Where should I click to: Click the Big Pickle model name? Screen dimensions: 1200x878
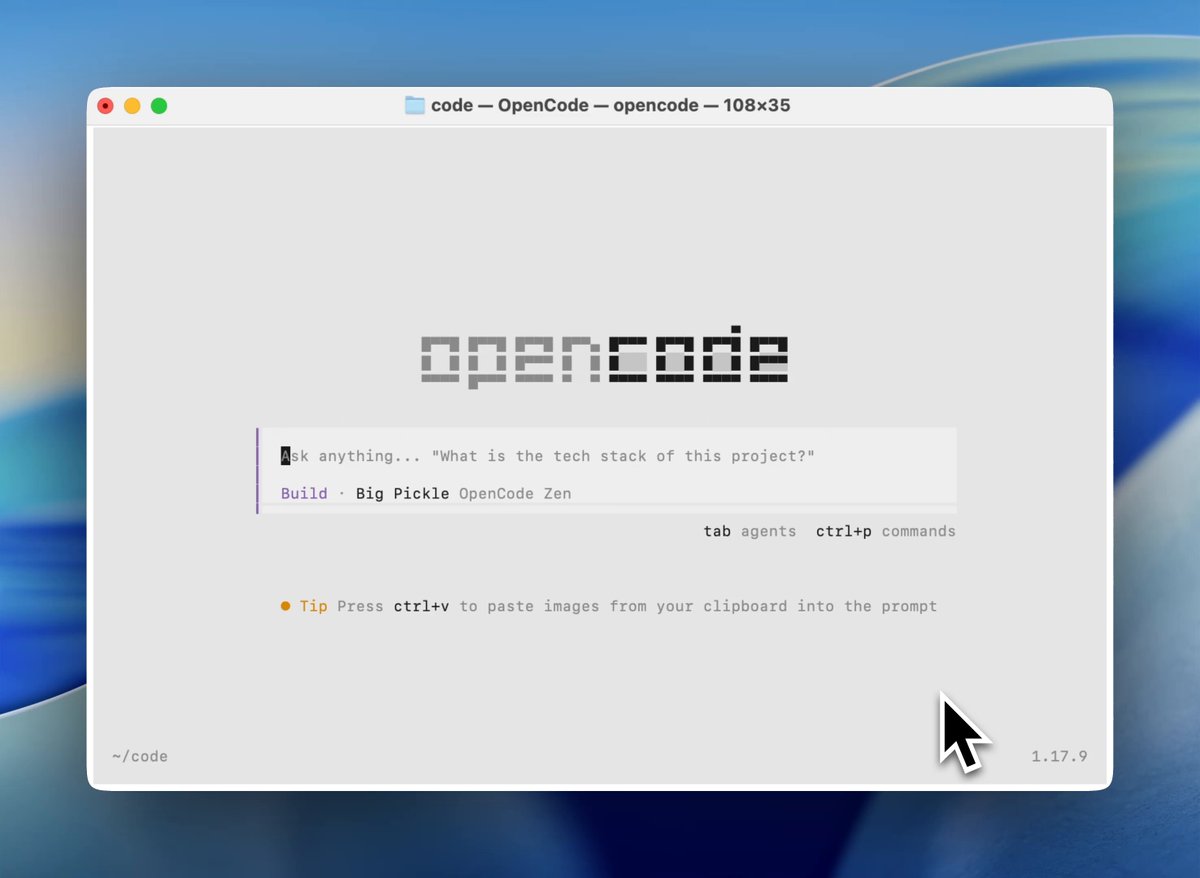click(403, 493)
